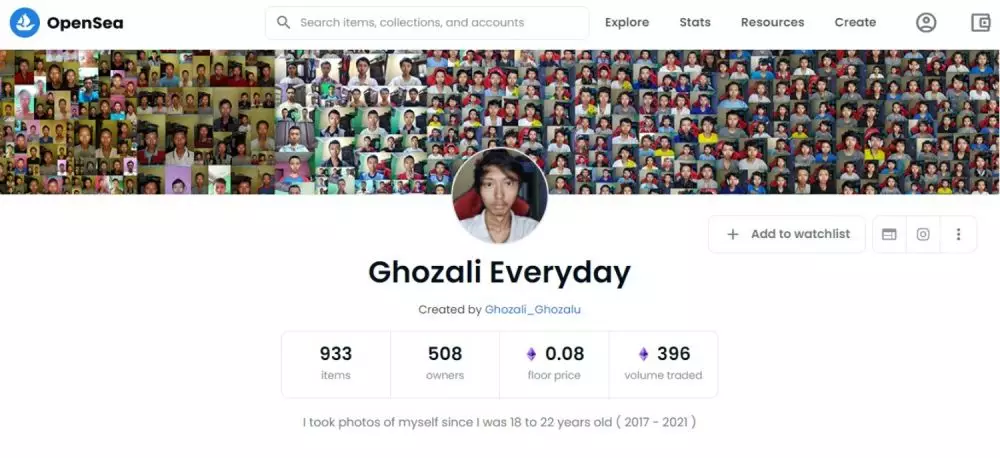Open the collection Instagram icon
1000x458 pixels.
pyautogui.click(x=923, y=234)
